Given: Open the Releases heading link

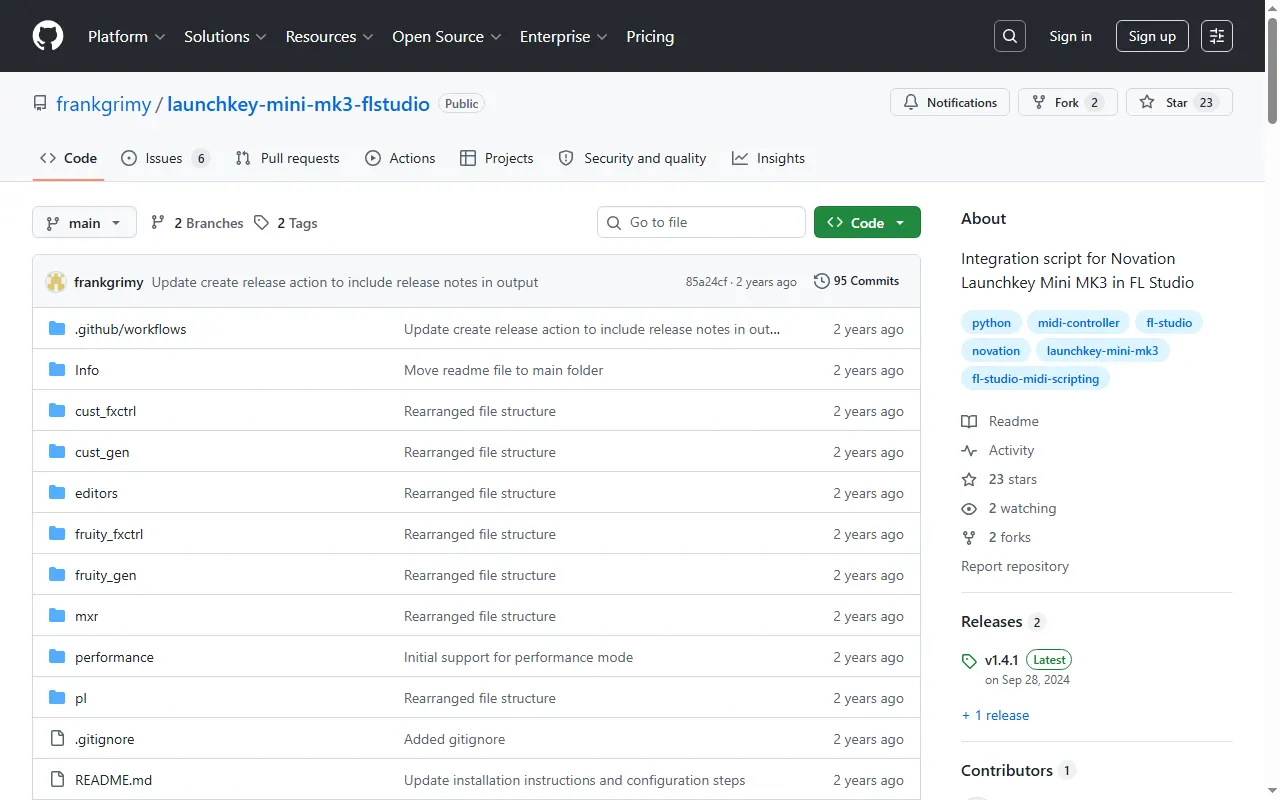Looking at the screenshot, I should tap(1003, 621).
